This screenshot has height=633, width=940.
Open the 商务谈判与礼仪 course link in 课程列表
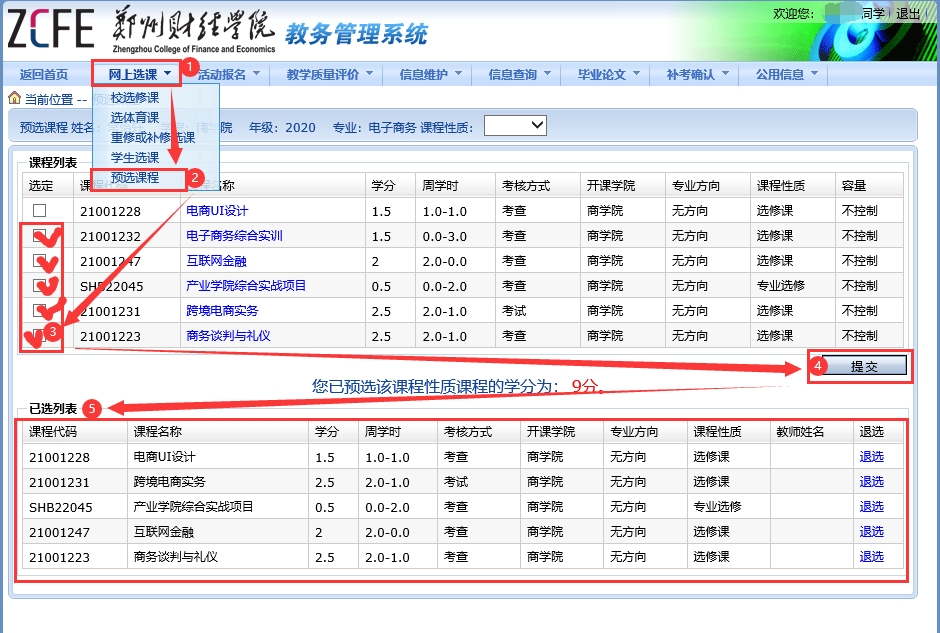pyautogui.click(x=228, y=336)
